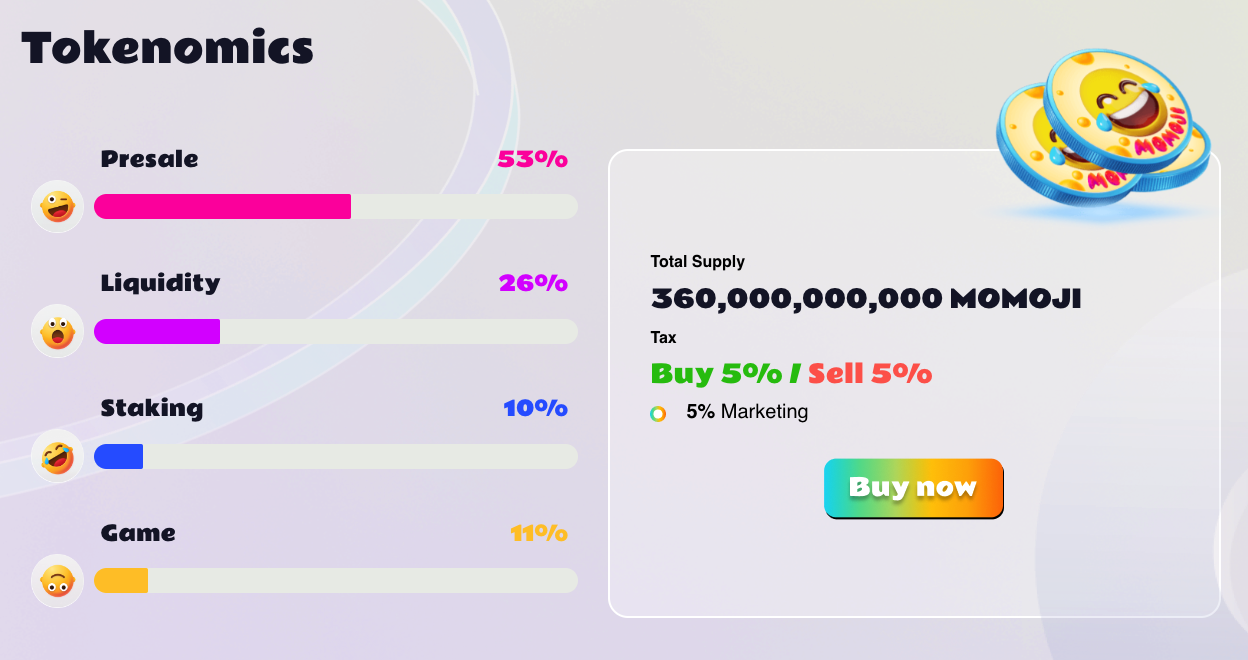Click the pink Presale progress bar

tap(222, 207)
